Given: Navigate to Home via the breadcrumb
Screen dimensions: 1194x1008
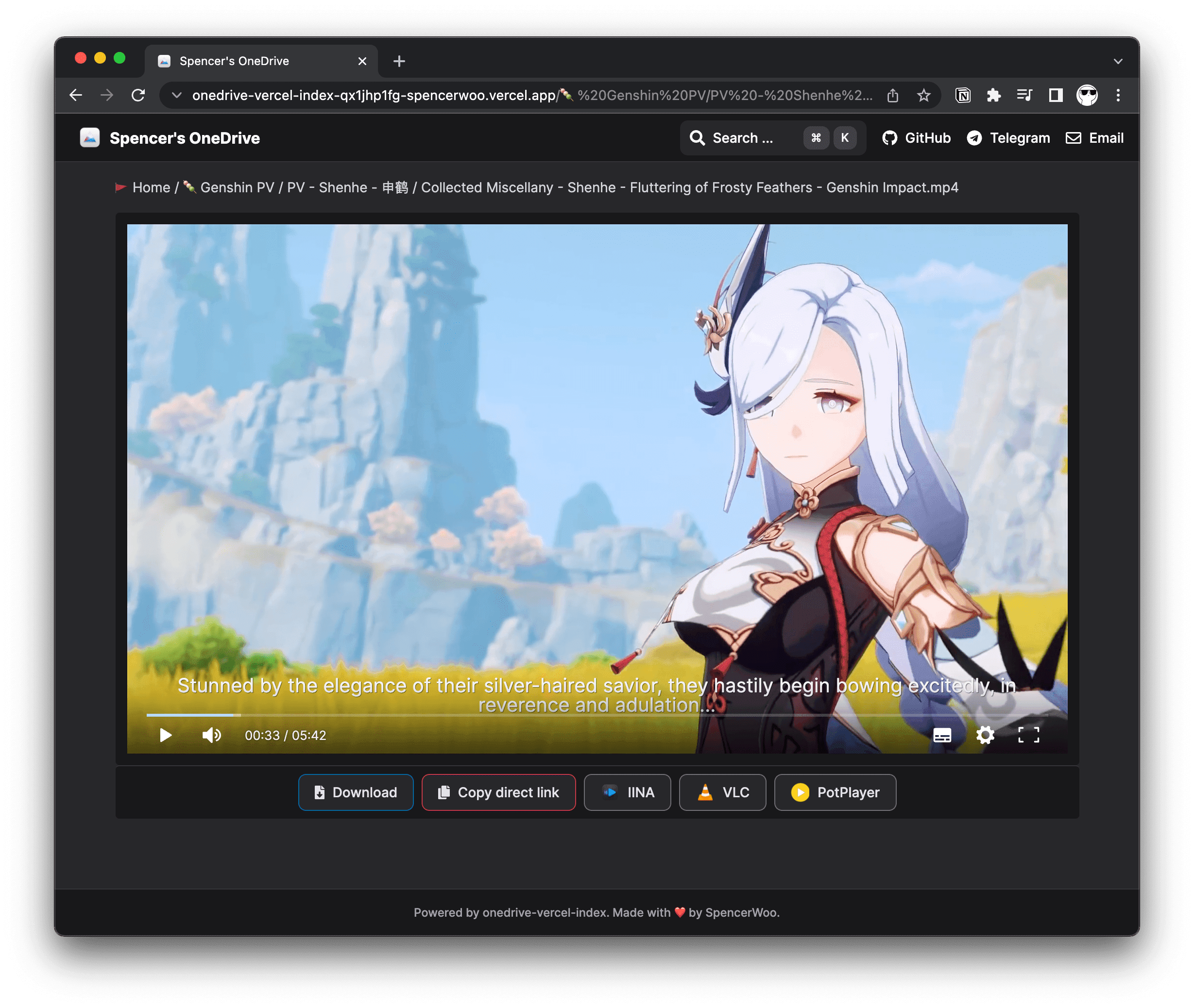Looking at the screenshot, I should coord(151,187).
